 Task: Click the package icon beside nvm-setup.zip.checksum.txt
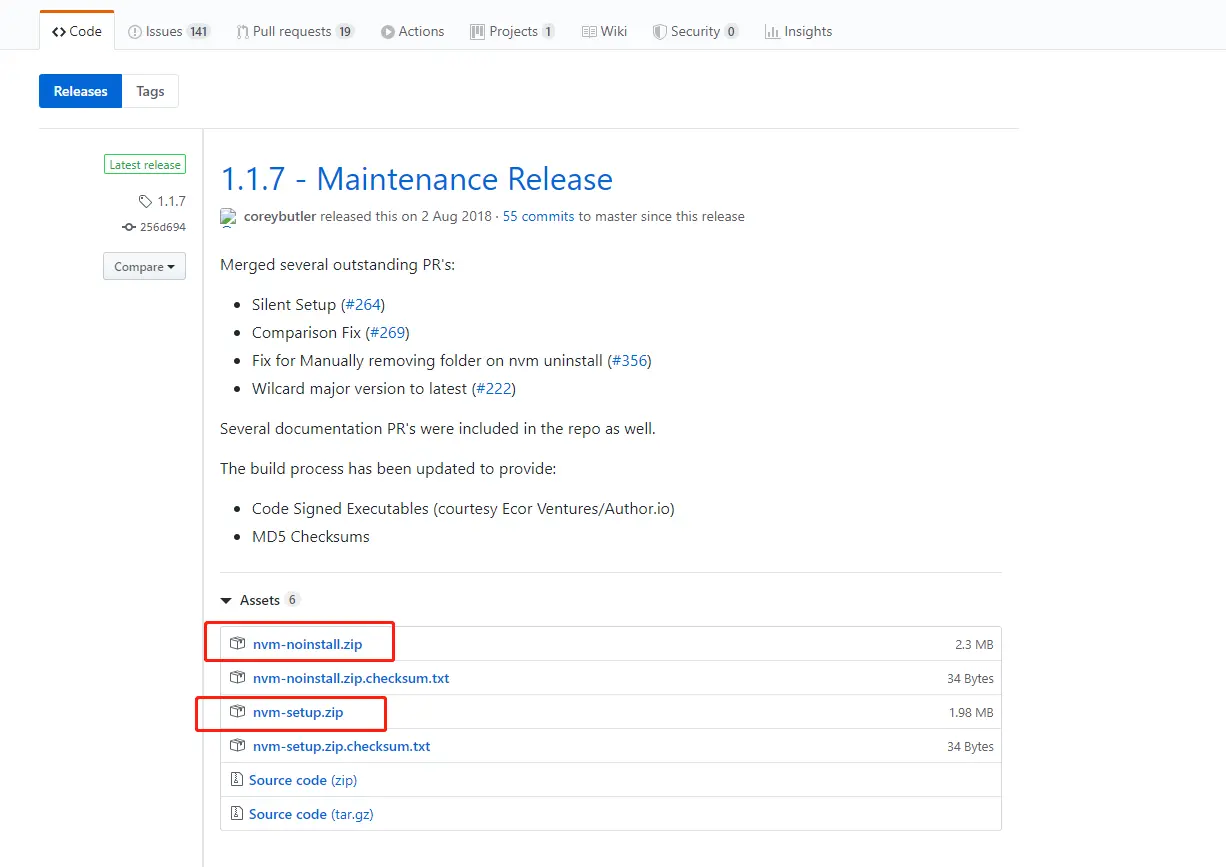pyautogui.click(x=237, y=745)
